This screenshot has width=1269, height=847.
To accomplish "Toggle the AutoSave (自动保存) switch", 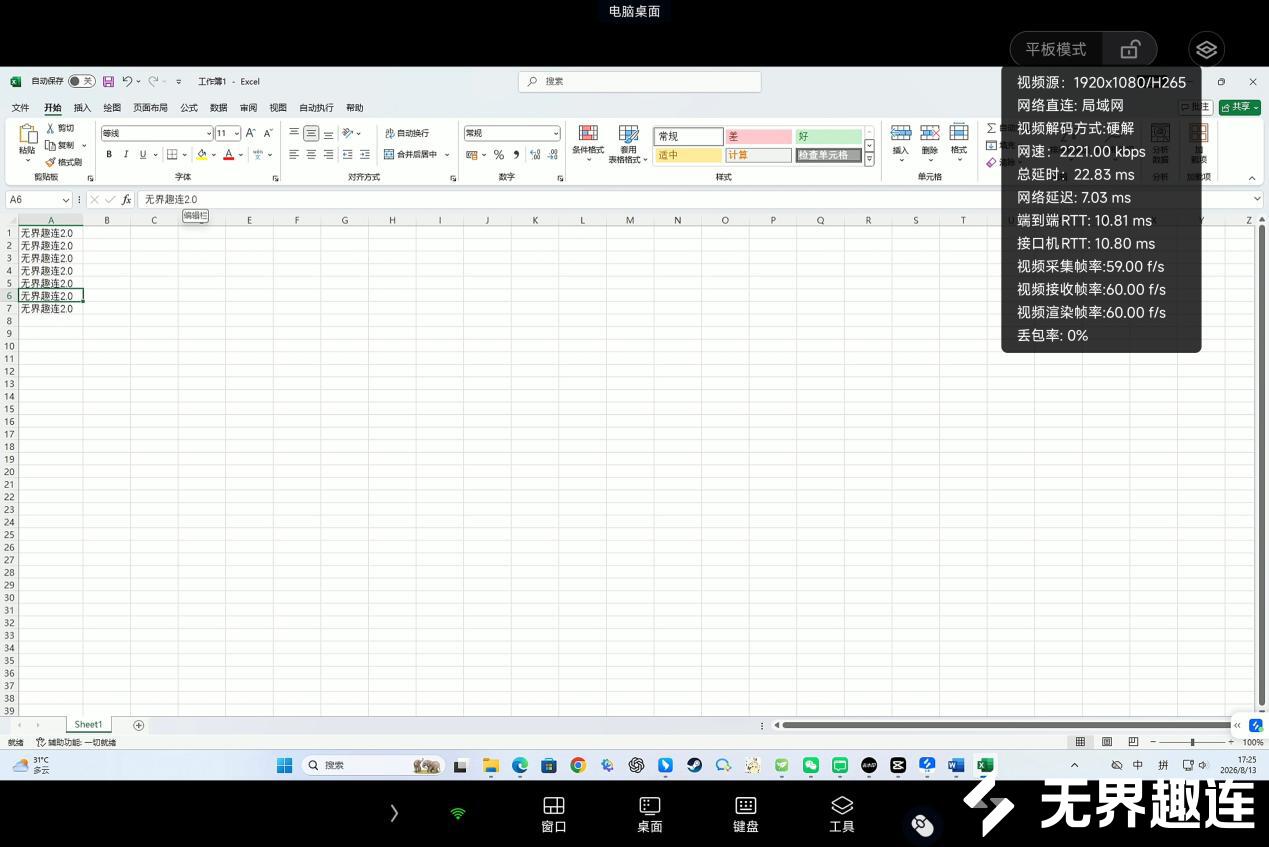I will click(82, 81).
